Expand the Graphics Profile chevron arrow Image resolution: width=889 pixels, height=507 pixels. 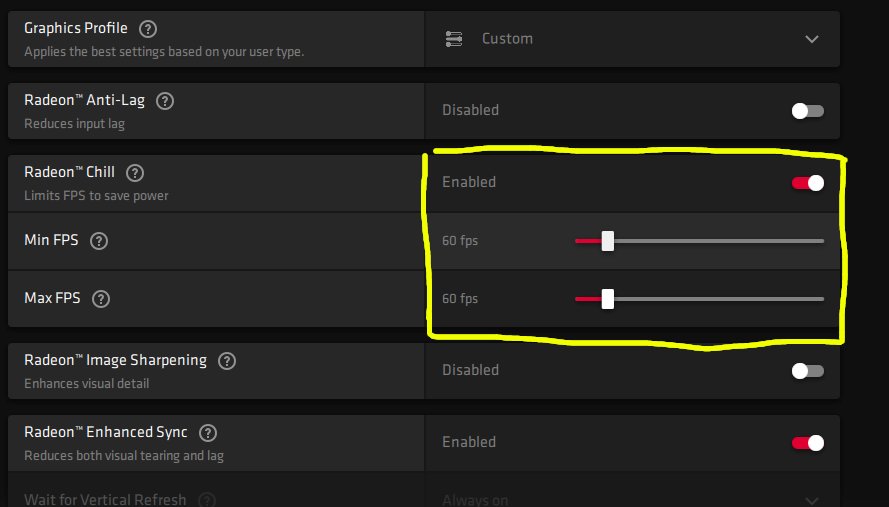[812, 39]
